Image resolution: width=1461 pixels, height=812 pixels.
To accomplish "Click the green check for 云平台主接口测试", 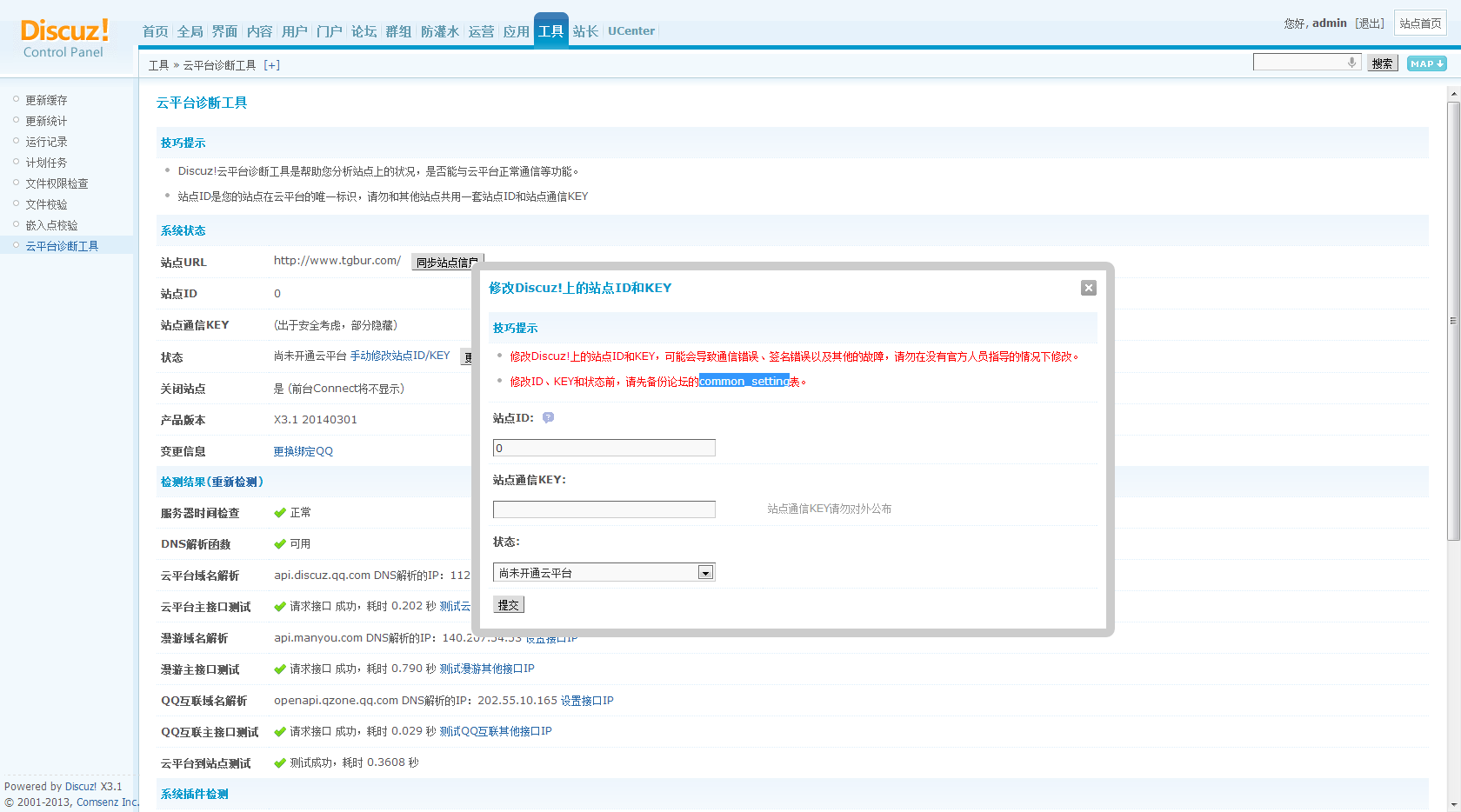I will pos(280,607).
